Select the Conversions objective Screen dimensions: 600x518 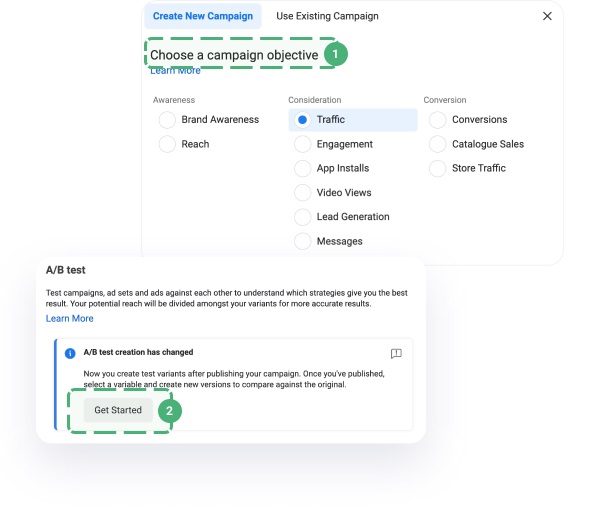(x=437, y=120)
